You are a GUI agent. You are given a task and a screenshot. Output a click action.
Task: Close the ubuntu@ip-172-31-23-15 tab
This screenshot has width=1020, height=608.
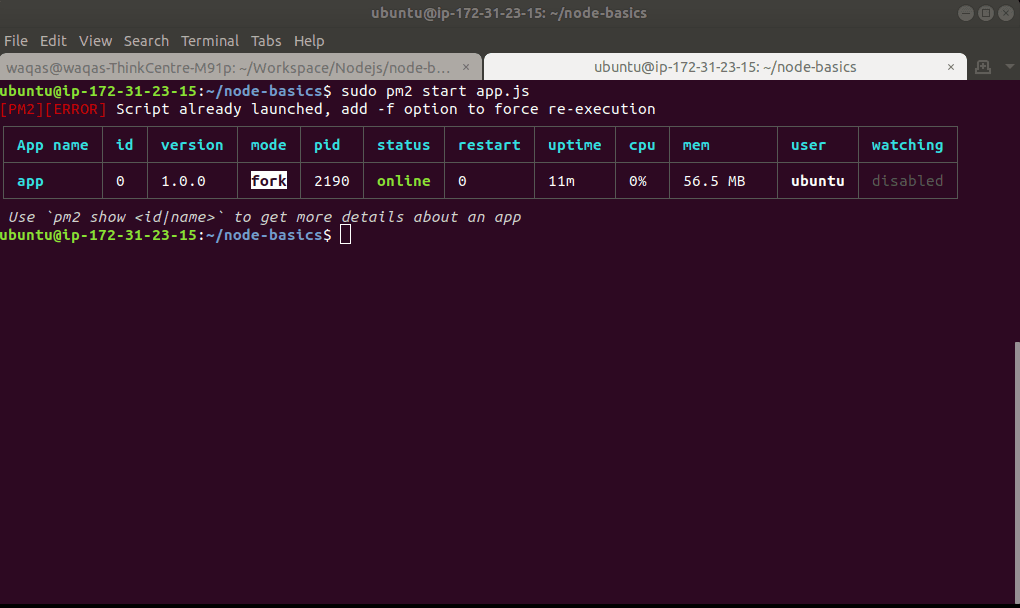pos(952,68)
